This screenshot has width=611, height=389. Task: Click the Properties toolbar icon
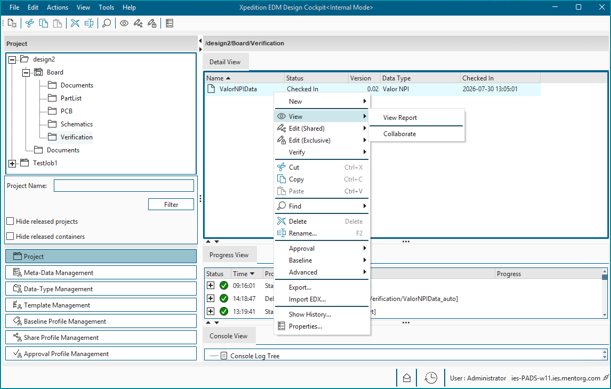click(169, 23)
